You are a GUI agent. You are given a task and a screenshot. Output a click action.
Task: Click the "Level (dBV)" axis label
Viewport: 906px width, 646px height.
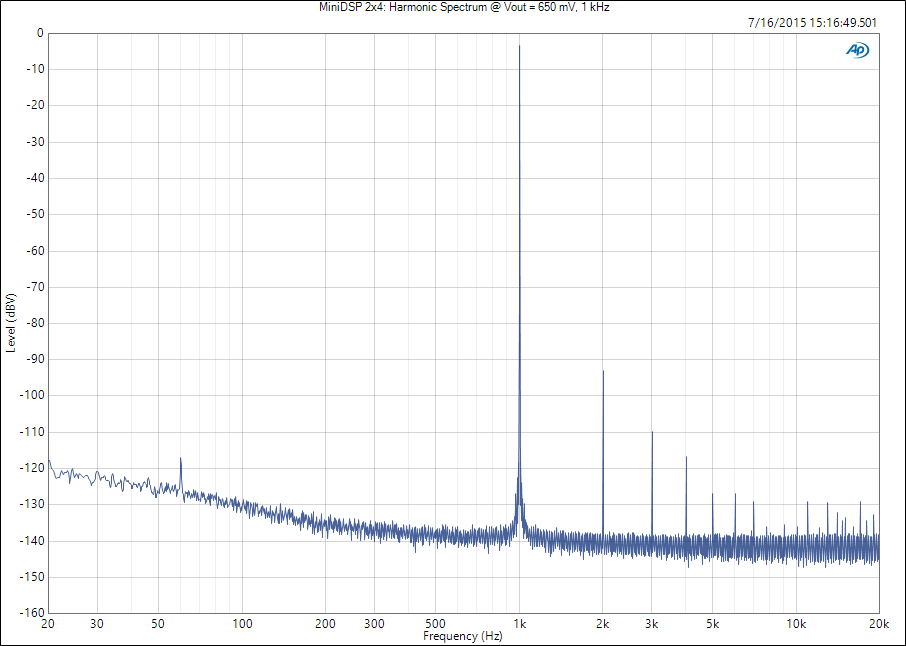pos(11,323)
